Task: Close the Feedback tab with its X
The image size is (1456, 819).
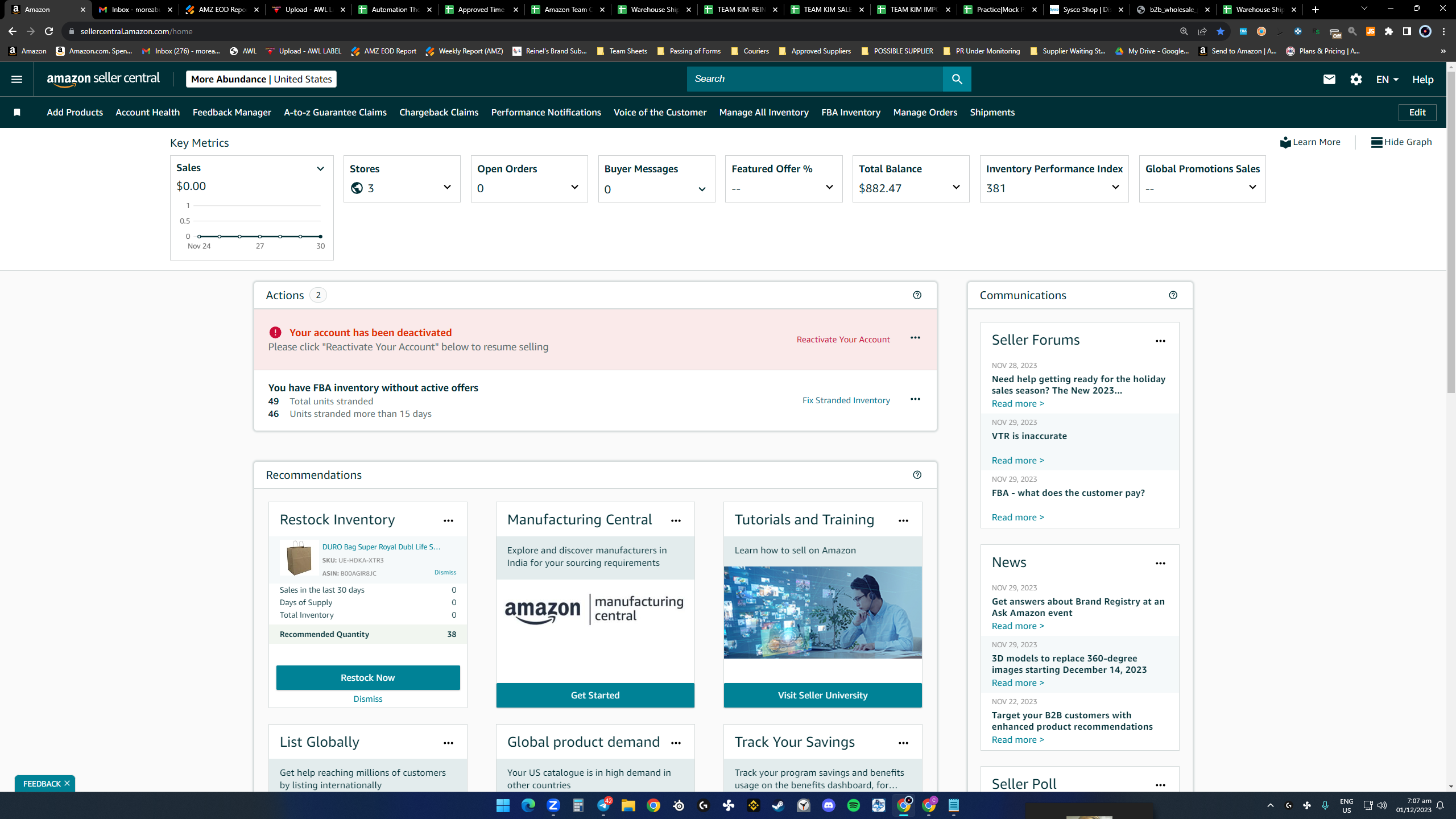Action: point(67,783)
